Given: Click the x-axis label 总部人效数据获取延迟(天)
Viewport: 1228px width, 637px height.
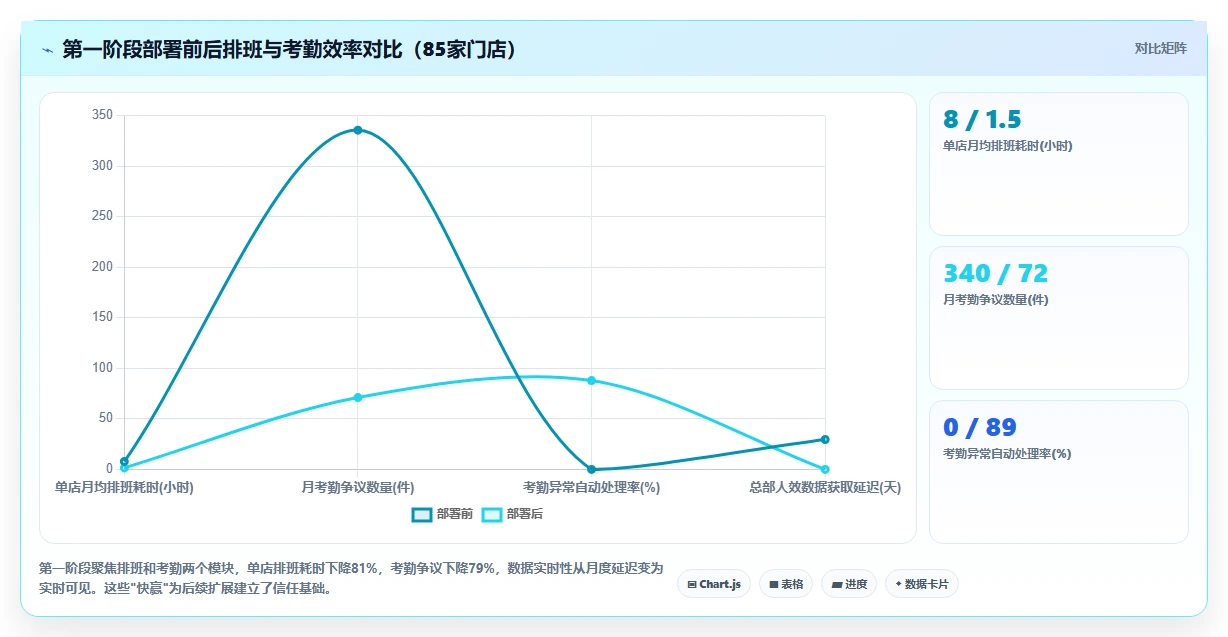Looking at the screenshot, I should pyautogui.click(x=825, y=488).
